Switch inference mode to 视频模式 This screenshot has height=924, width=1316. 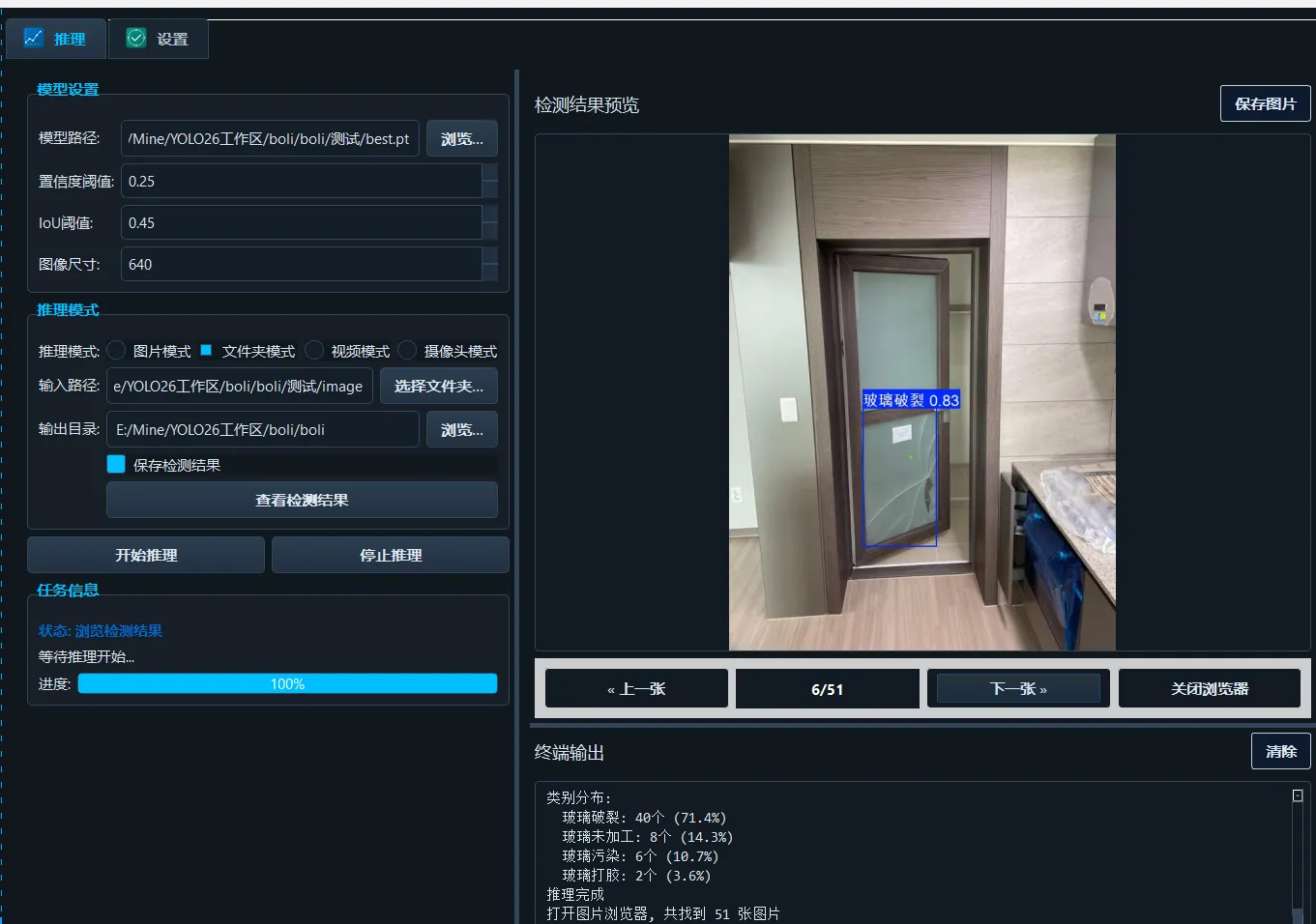pyautogui.click(x=314, y=350)
